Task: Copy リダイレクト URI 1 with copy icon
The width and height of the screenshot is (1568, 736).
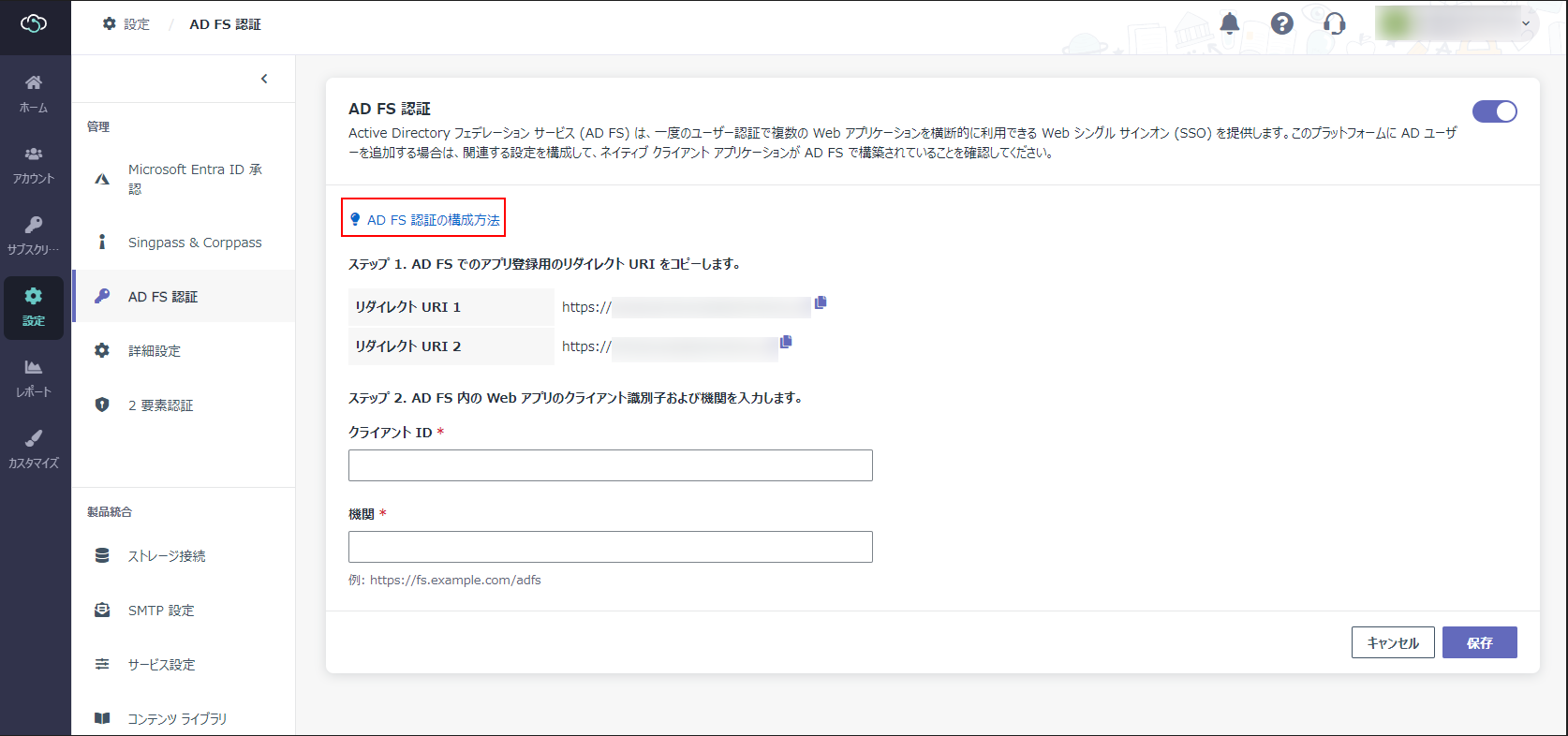Action: [821, 302]
